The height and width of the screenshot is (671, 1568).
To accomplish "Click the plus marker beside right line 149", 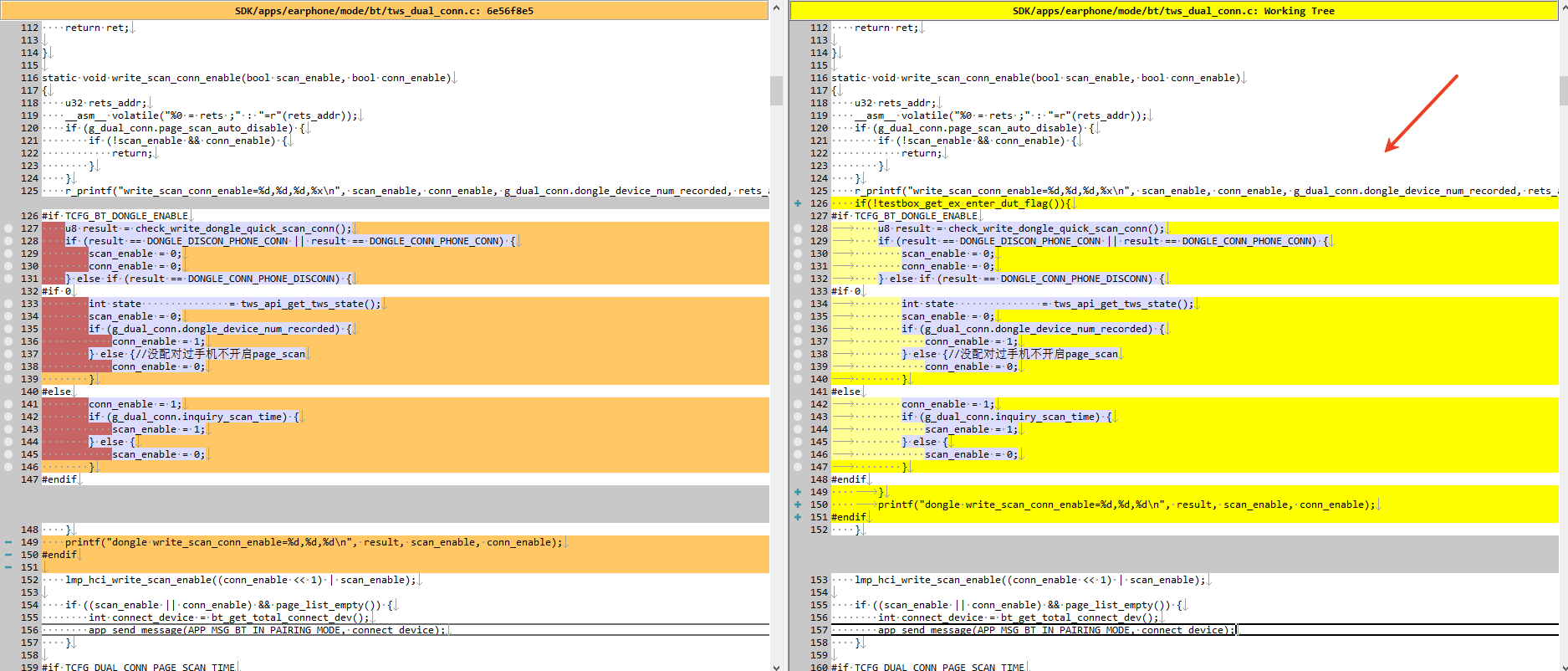I will (798, 492).
